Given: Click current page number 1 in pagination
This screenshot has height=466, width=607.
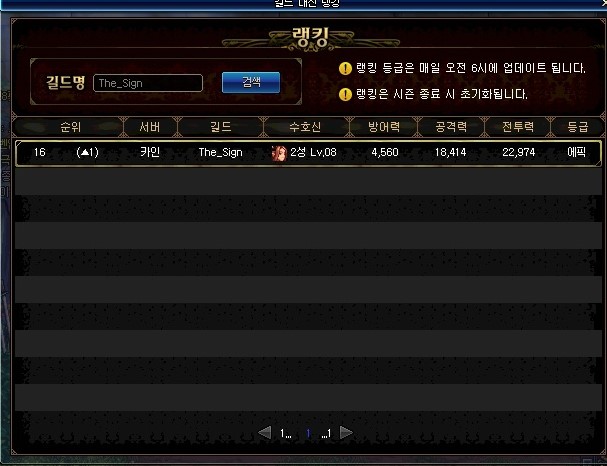Looking at the screenshot, I should coord(308,433).
